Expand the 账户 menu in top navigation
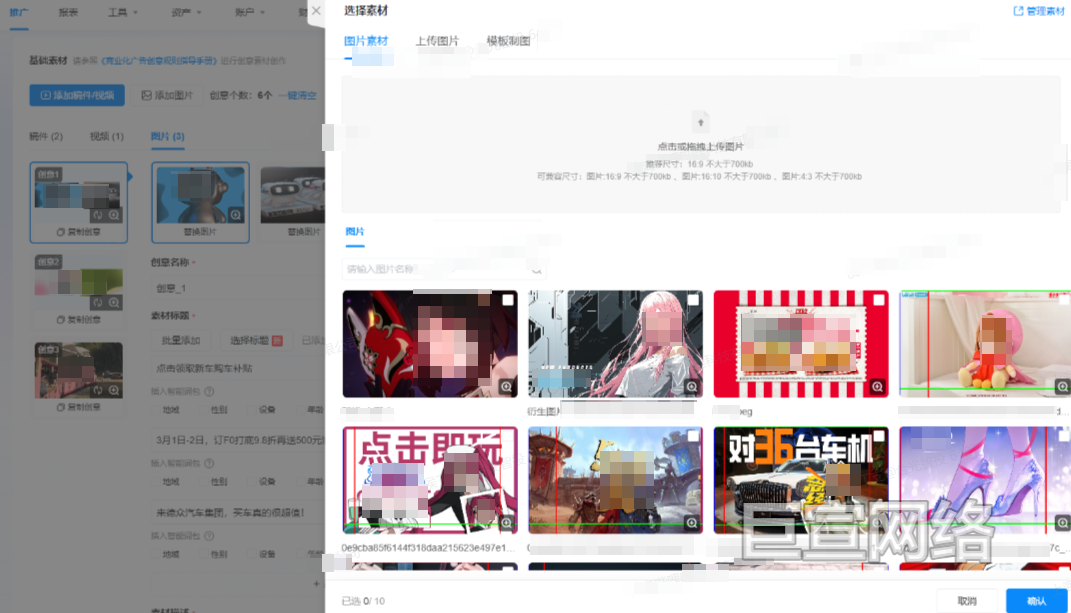The image size is (1071, 613). (x=249, y=12)
